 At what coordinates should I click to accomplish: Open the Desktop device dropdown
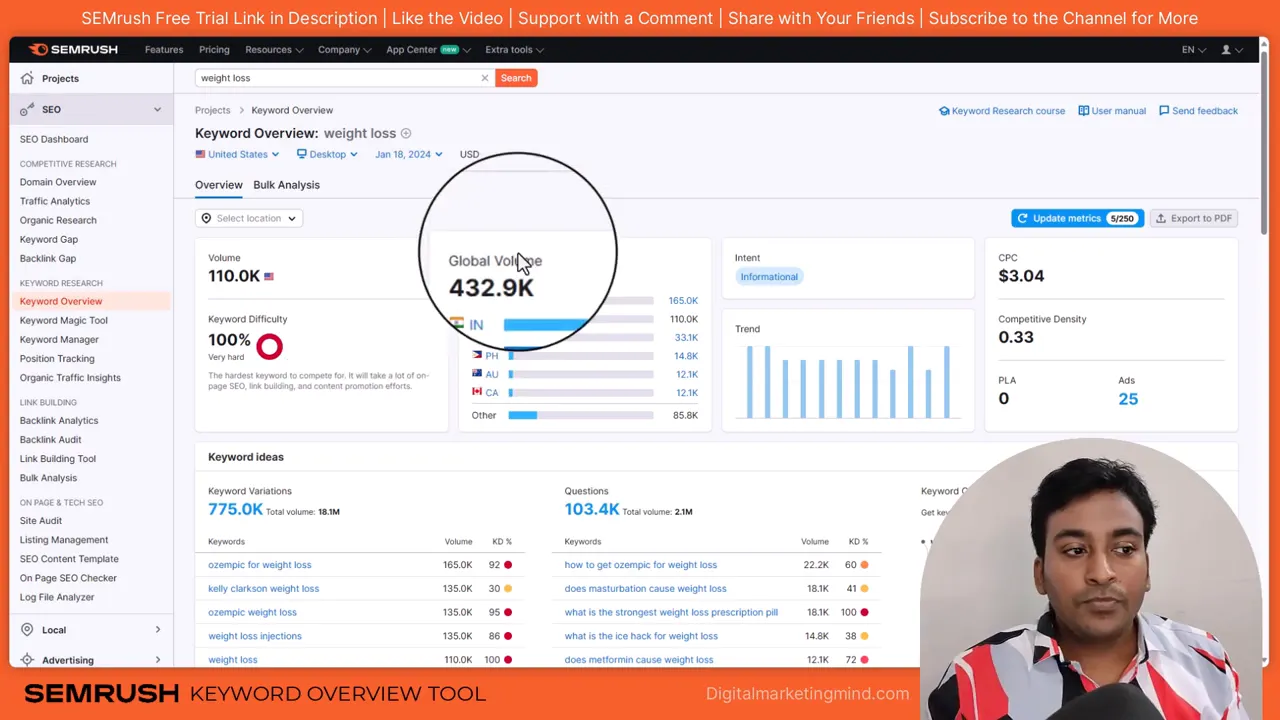[327, 154]
